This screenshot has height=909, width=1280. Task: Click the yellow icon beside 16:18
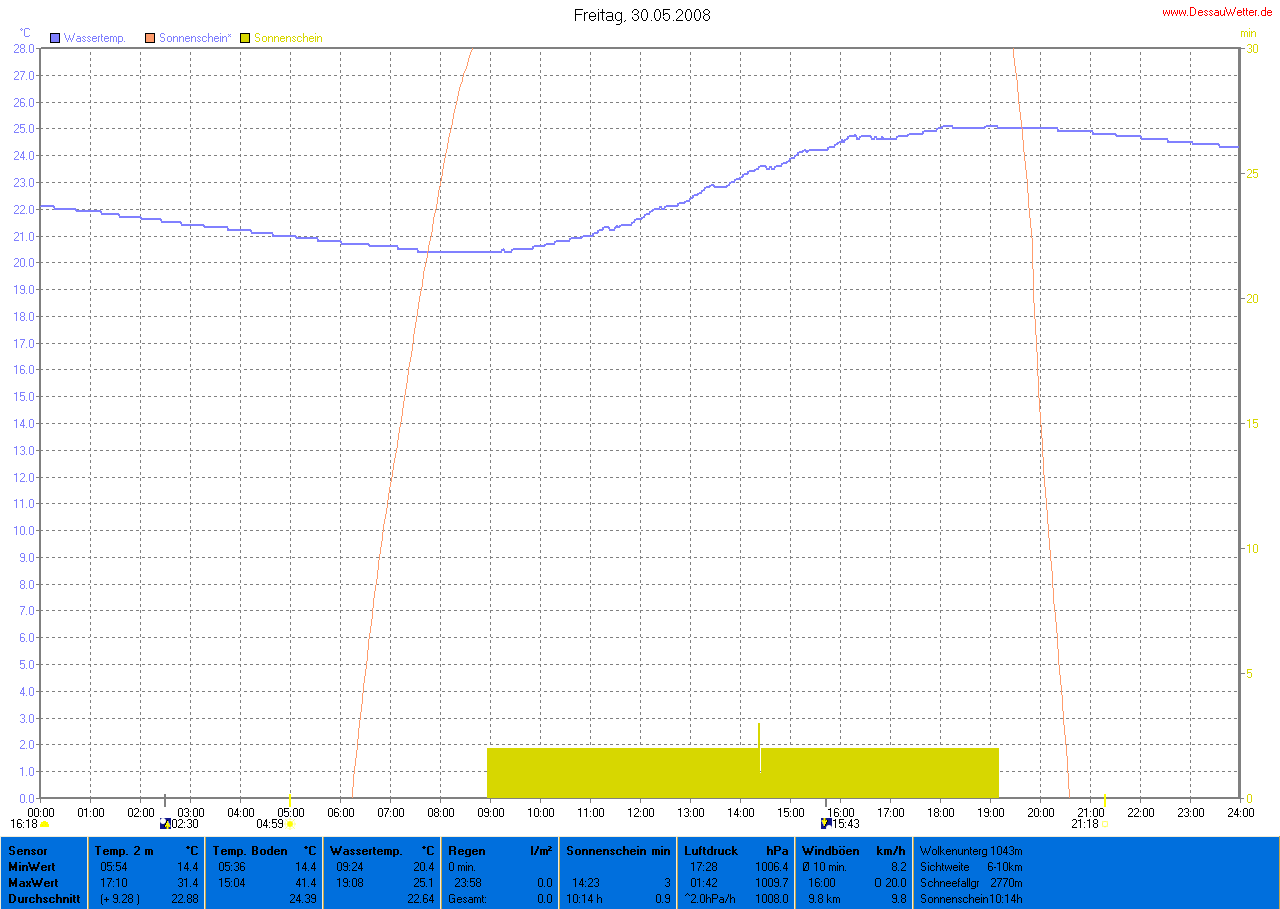pyautogui.click(x=45, y=824)
